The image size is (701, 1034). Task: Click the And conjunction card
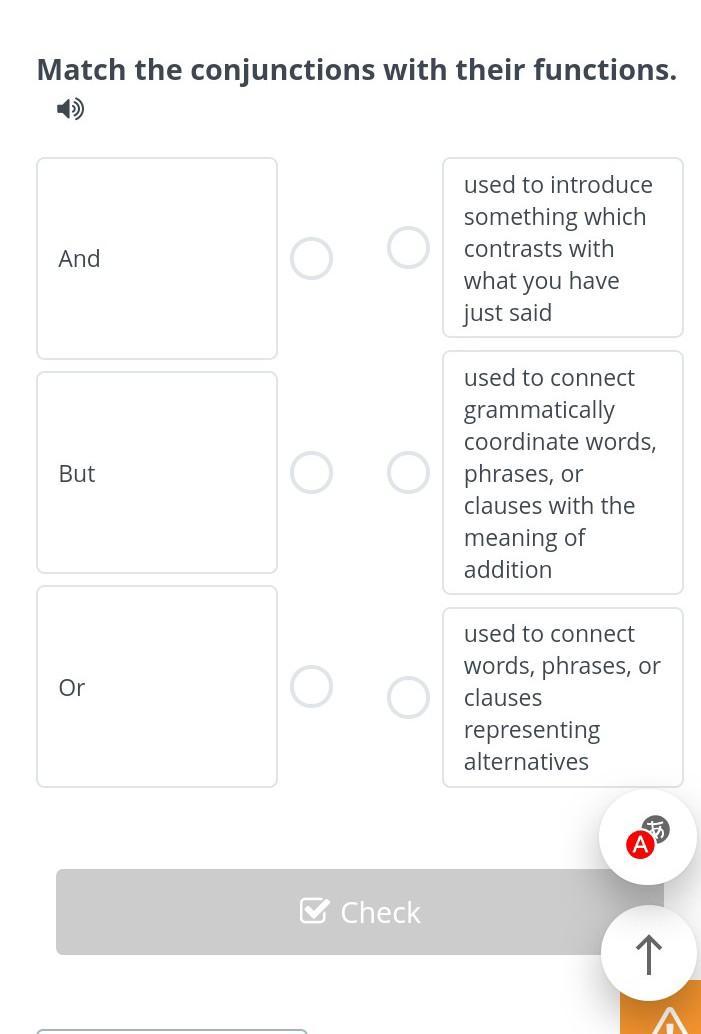pos(157,258)
